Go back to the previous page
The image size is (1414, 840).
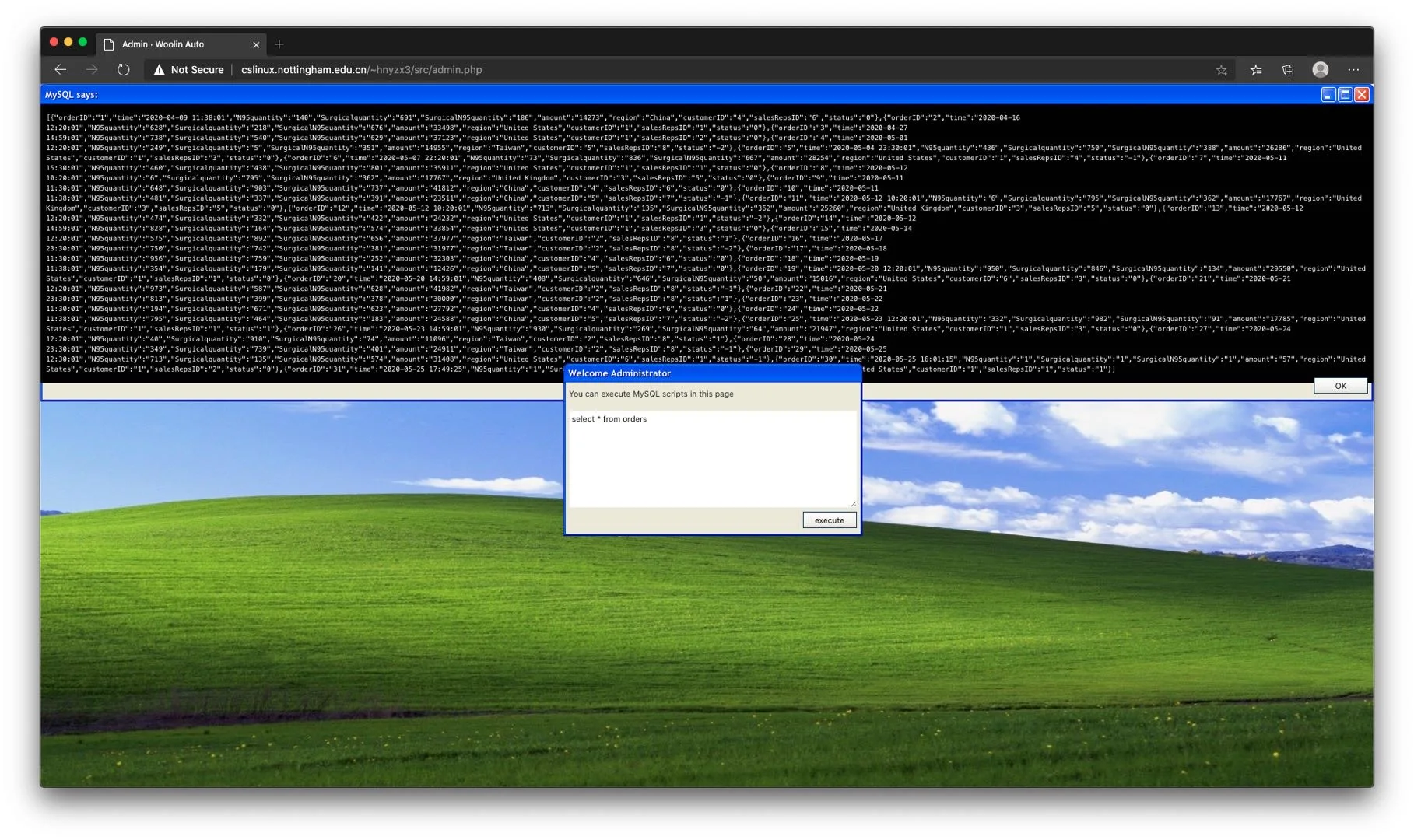pos(61,70)
